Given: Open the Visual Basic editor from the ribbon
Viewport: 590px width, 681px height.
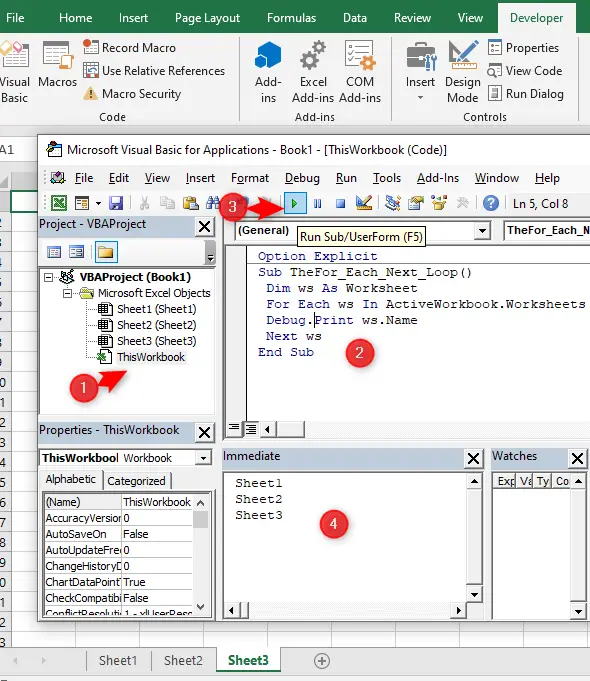Looking at the screenshot, I should coord(13,72).
